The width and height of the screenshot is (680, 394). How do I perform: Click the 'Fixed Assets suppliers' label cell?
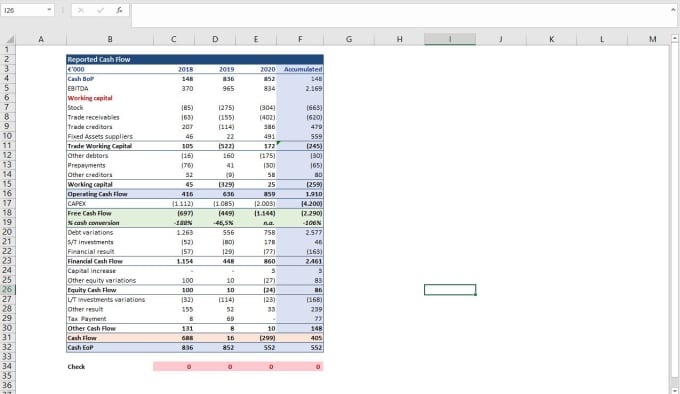click(x=110, y=136)
